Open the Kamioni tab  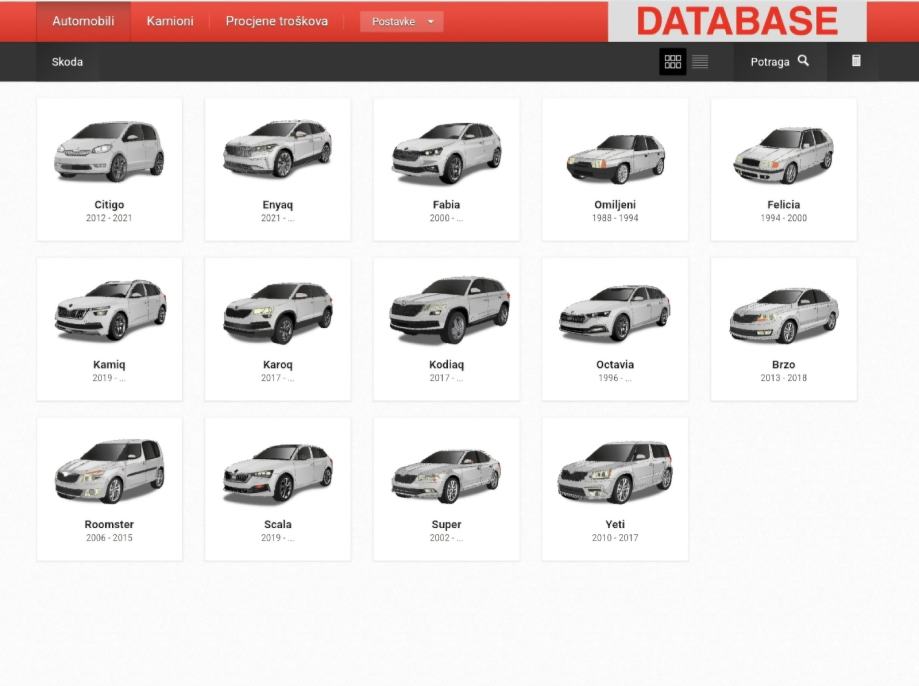click(x=170, y=21)
